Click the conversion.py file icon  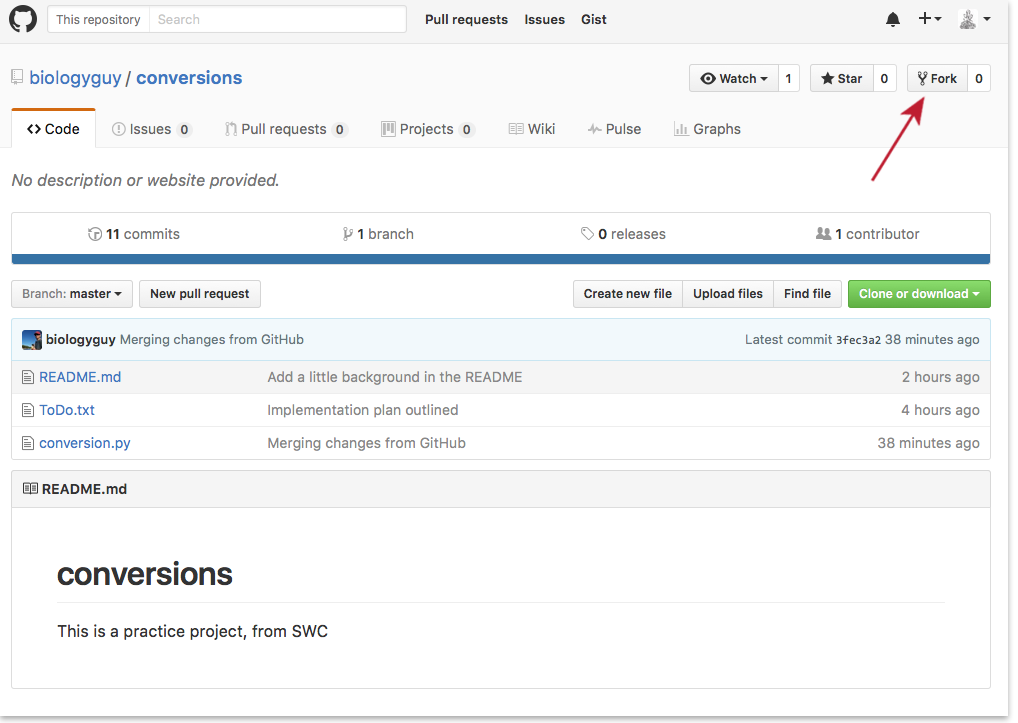(28, 443)
